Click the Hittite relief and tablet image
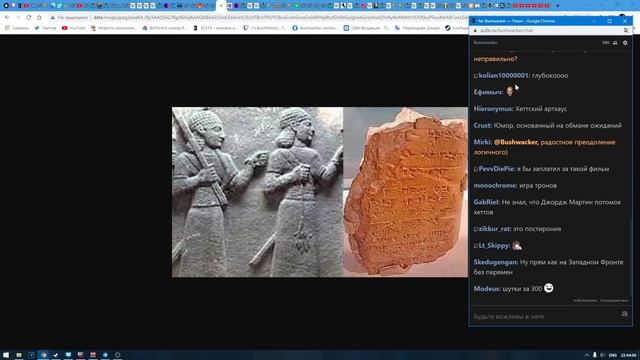Image resolution: width=640 pixels, height=360 pixels. point(320,192)
